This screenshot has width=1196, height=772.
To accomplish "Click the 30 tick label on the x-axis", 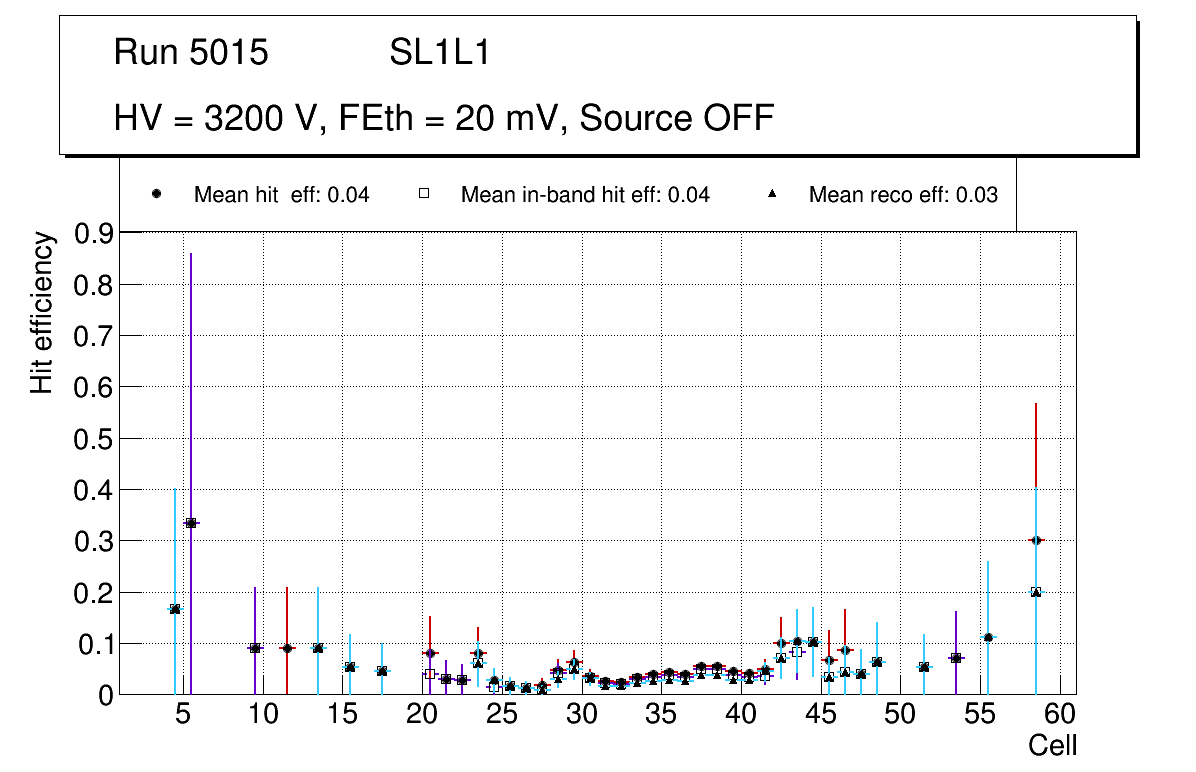I will coord(581,714).
